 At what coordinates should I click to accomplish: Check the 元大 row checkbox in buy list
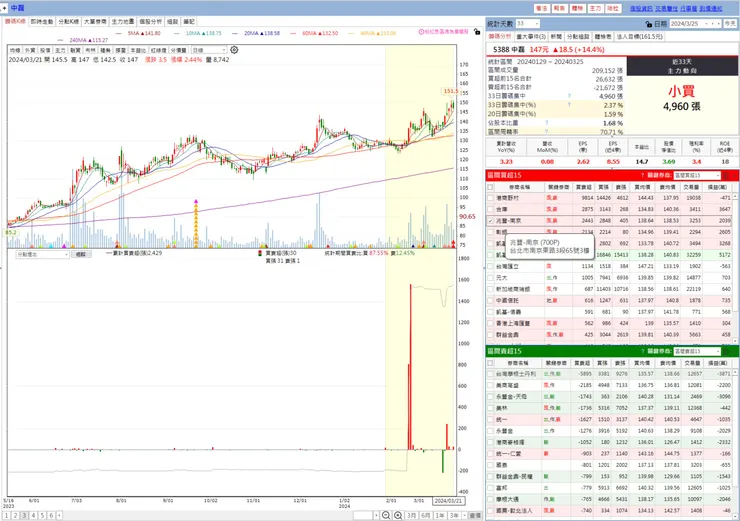(x=490, y=278)
